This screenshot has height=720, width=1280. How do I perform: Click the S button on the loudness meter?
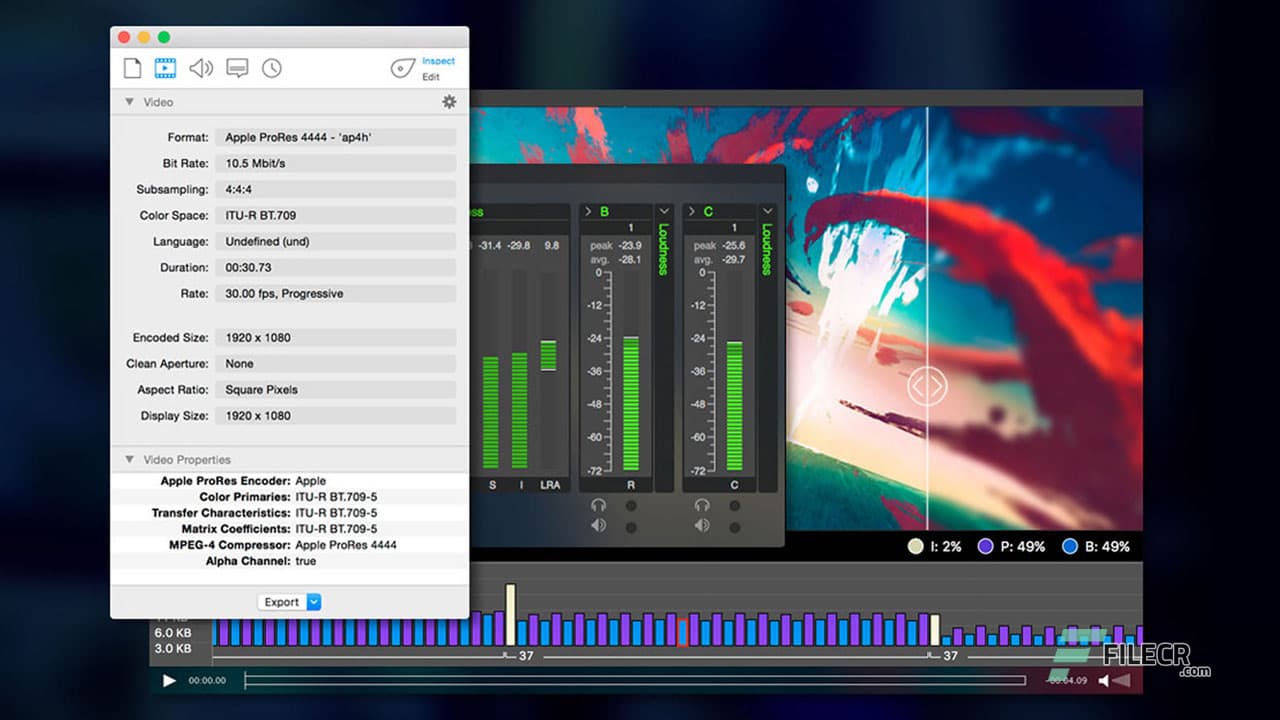tap(493, 483)
